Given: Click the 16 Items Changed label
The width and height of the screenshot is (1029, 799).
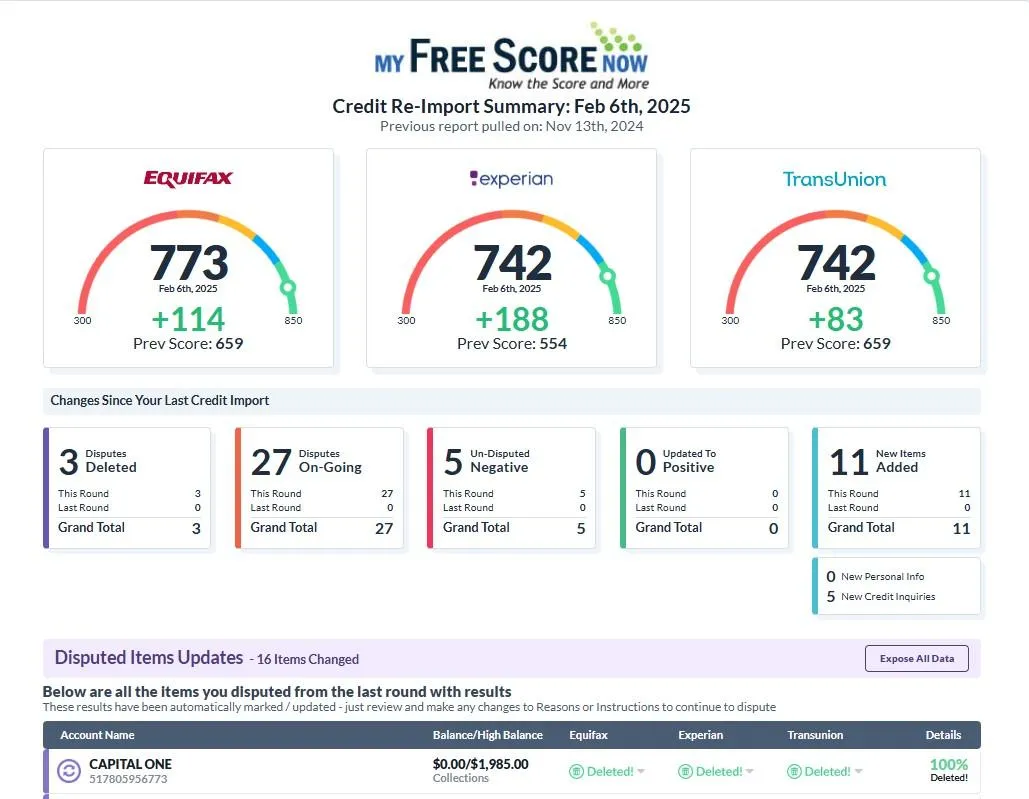Looking at the screenshot, I should (x=308, y=659).
